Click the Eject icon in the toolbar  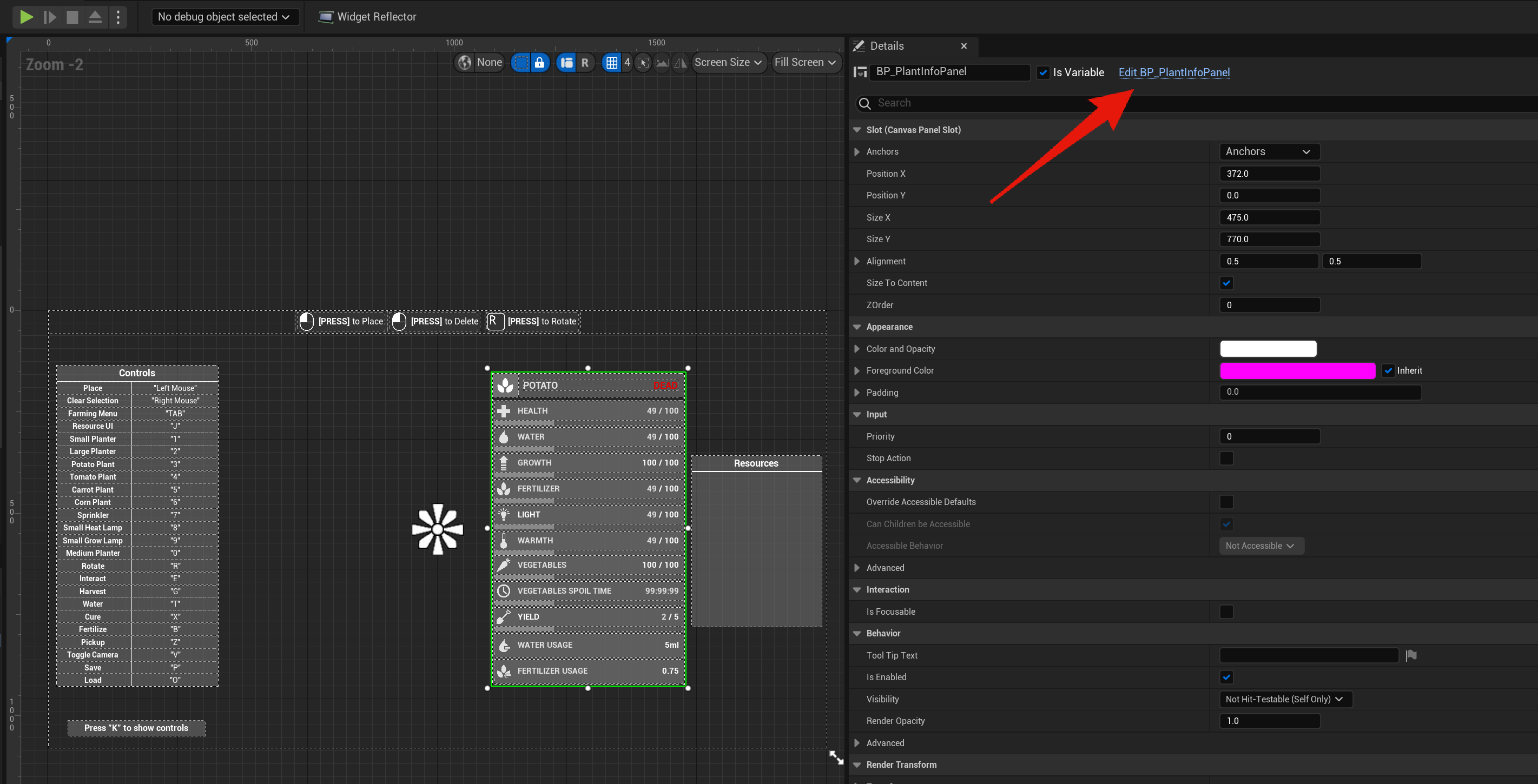[x=95, y=17]
